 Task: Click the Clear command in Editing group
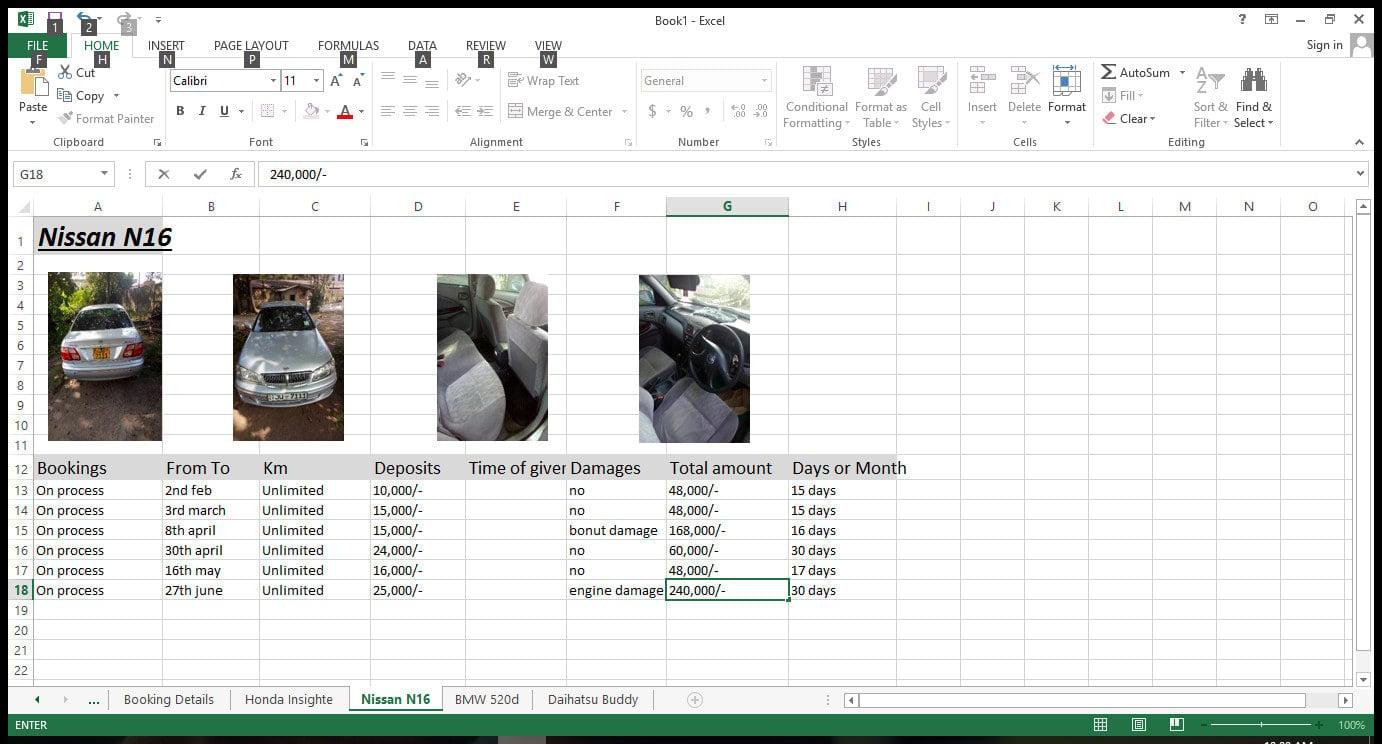point(1134,118)
